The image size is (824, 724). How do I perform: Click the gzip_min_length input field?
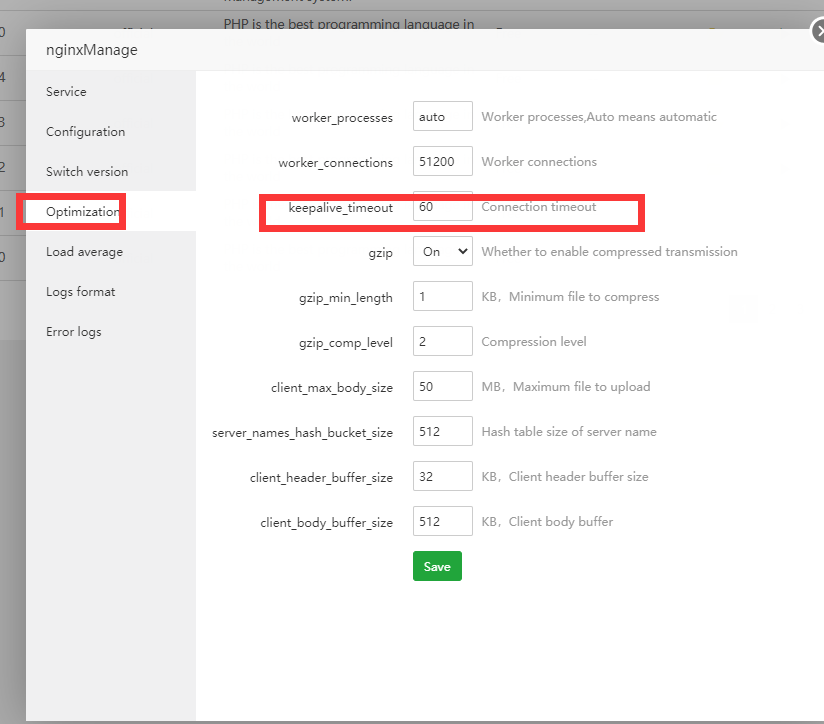coord(442,297)
